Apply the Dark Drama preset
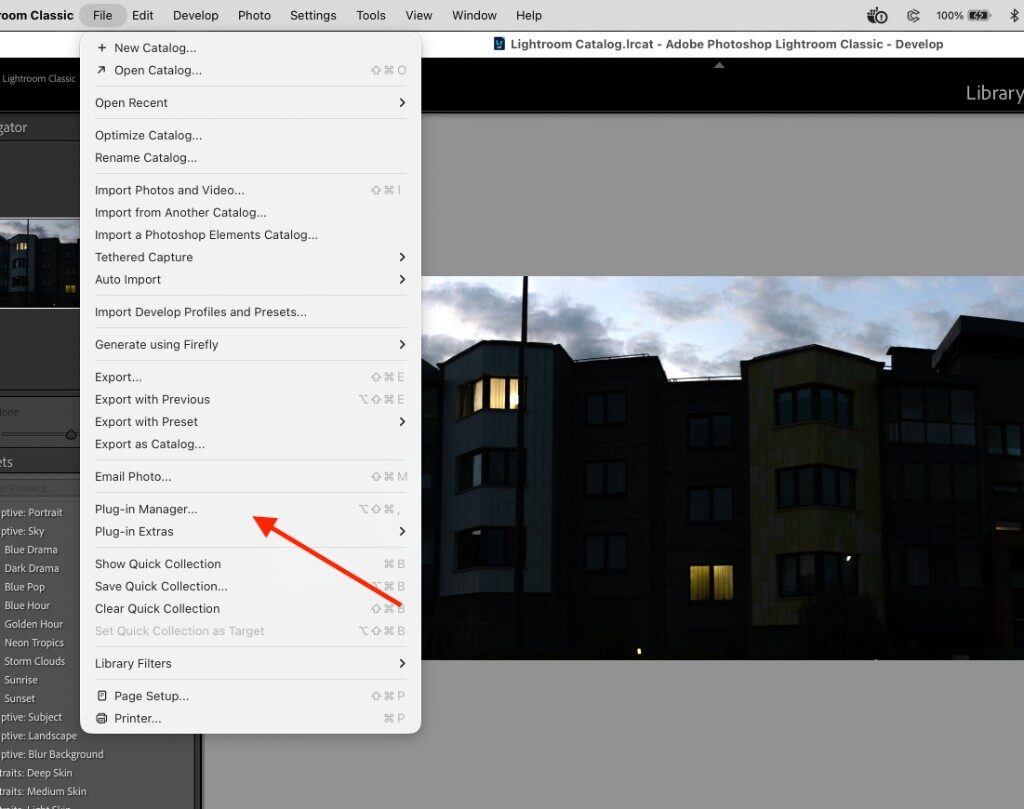 tap(31, 568)
